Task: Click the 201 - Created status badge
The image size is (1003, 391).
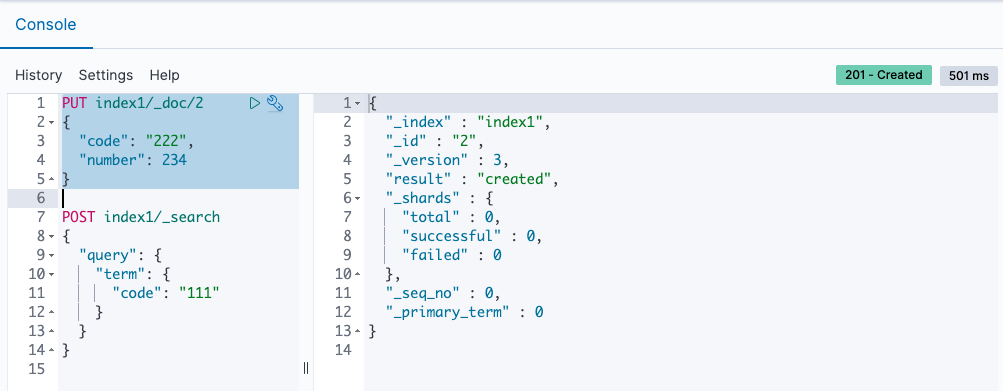Action: click(x=883, y=75)
